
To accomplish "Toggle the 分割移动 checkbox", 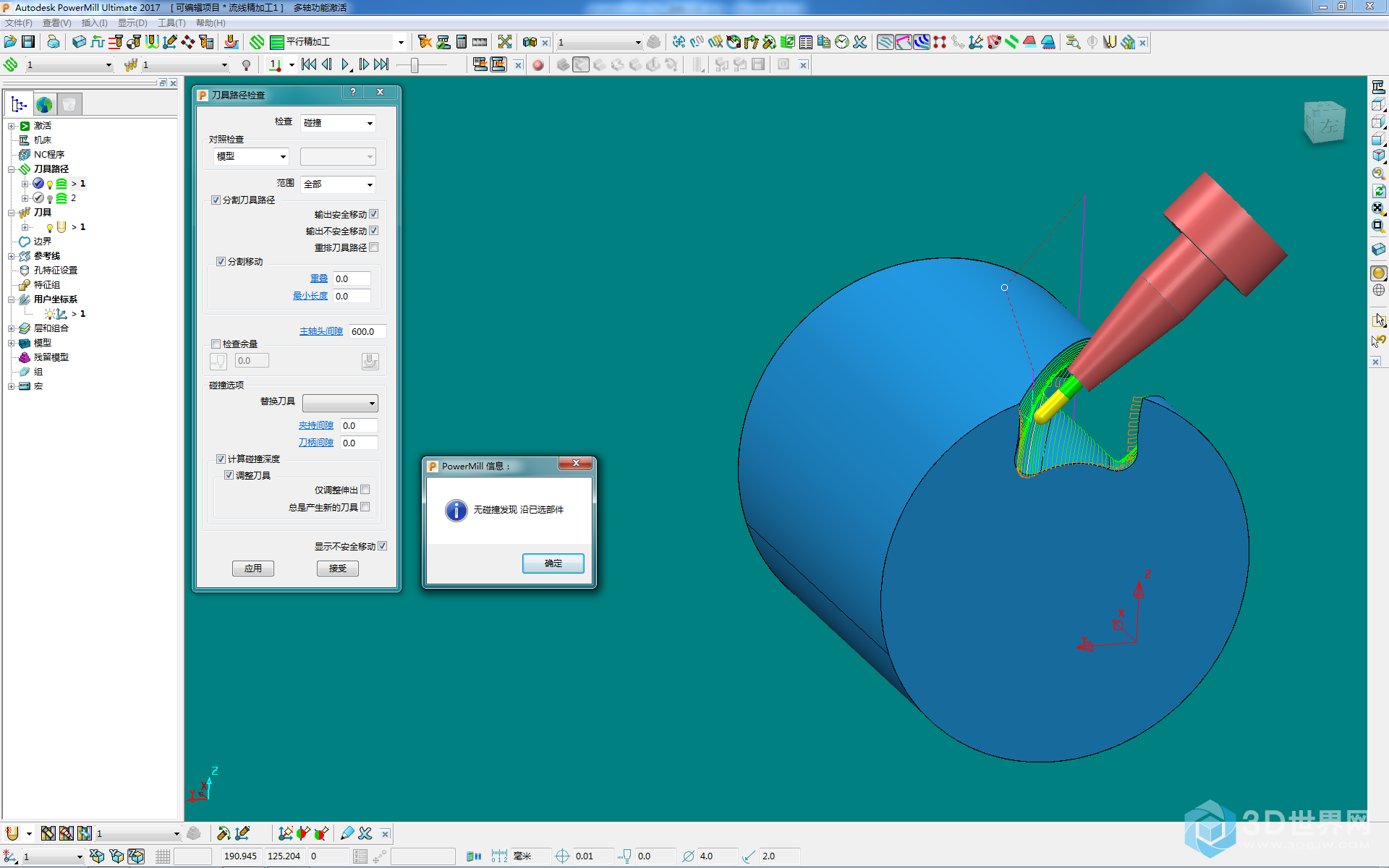I will [221, 262].
